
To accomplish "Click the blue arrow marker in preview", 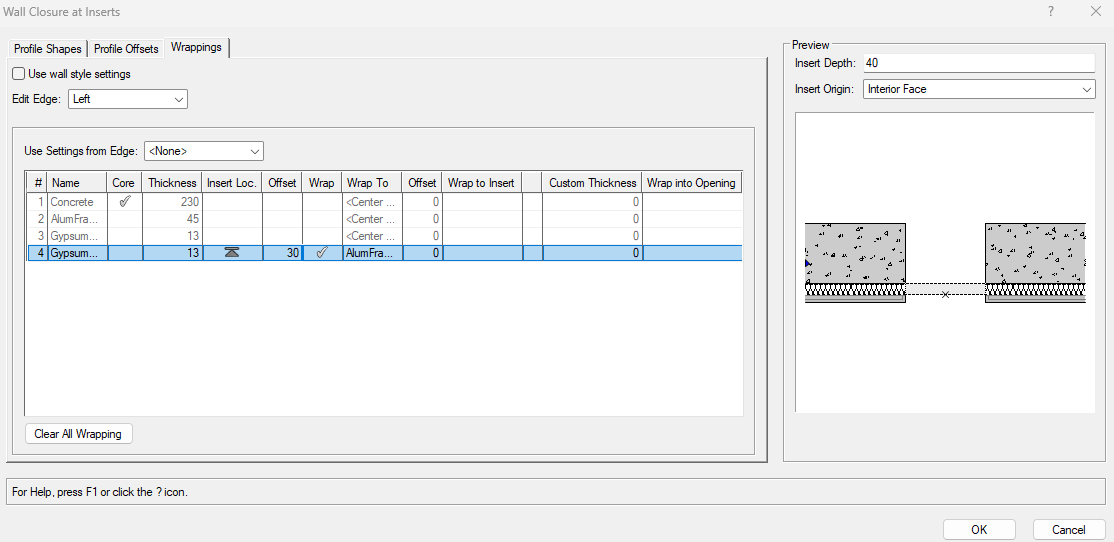I will coord(808,263).
